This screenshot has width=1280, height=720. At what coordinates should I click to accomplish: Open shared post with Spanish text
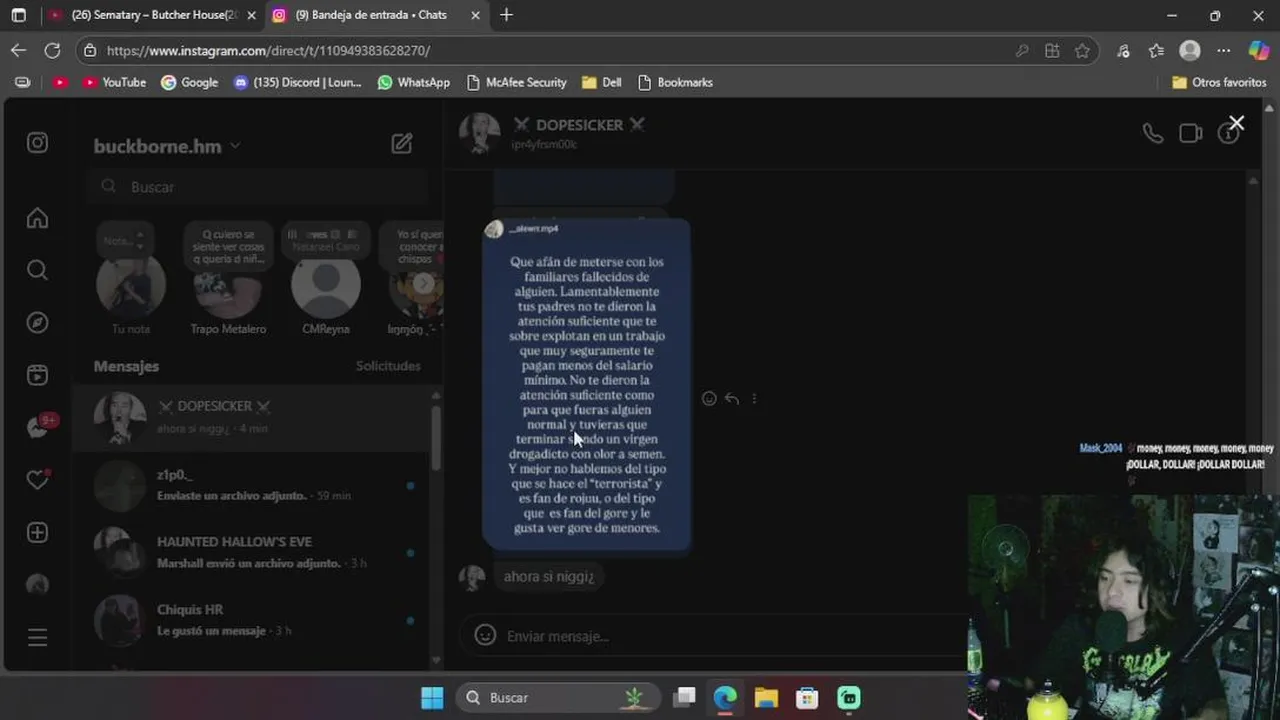coord(586,384)
